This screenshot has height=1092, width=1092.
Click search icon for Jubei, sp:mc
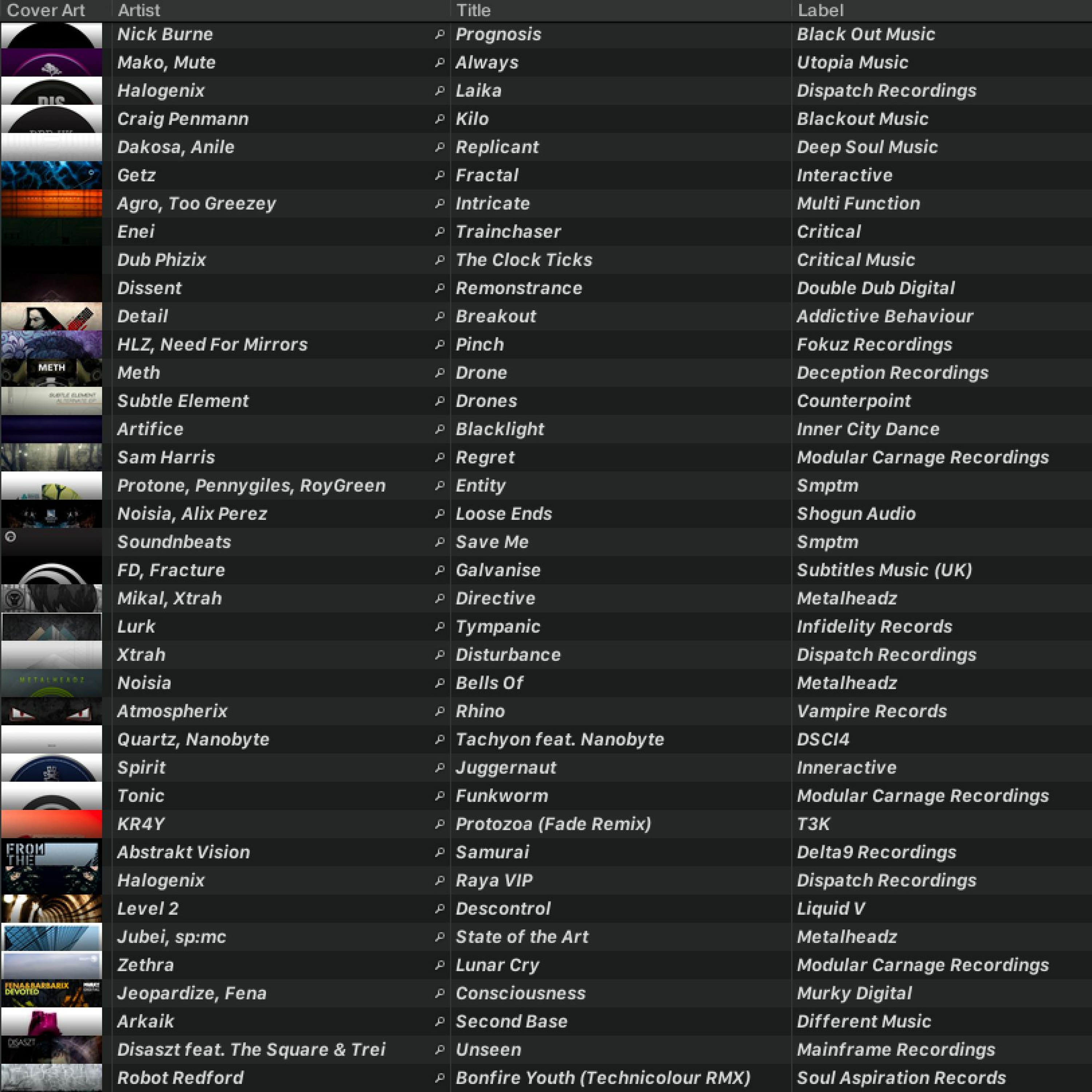pos(439,937)
